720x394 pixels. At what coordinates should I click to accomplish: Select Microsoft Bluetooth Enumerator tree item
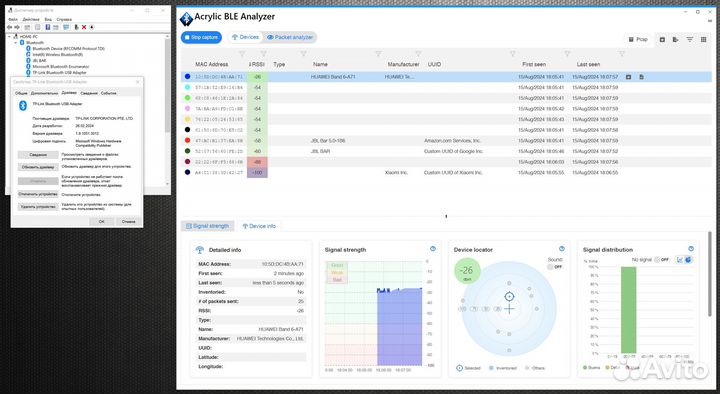click(x=61, y=67)
